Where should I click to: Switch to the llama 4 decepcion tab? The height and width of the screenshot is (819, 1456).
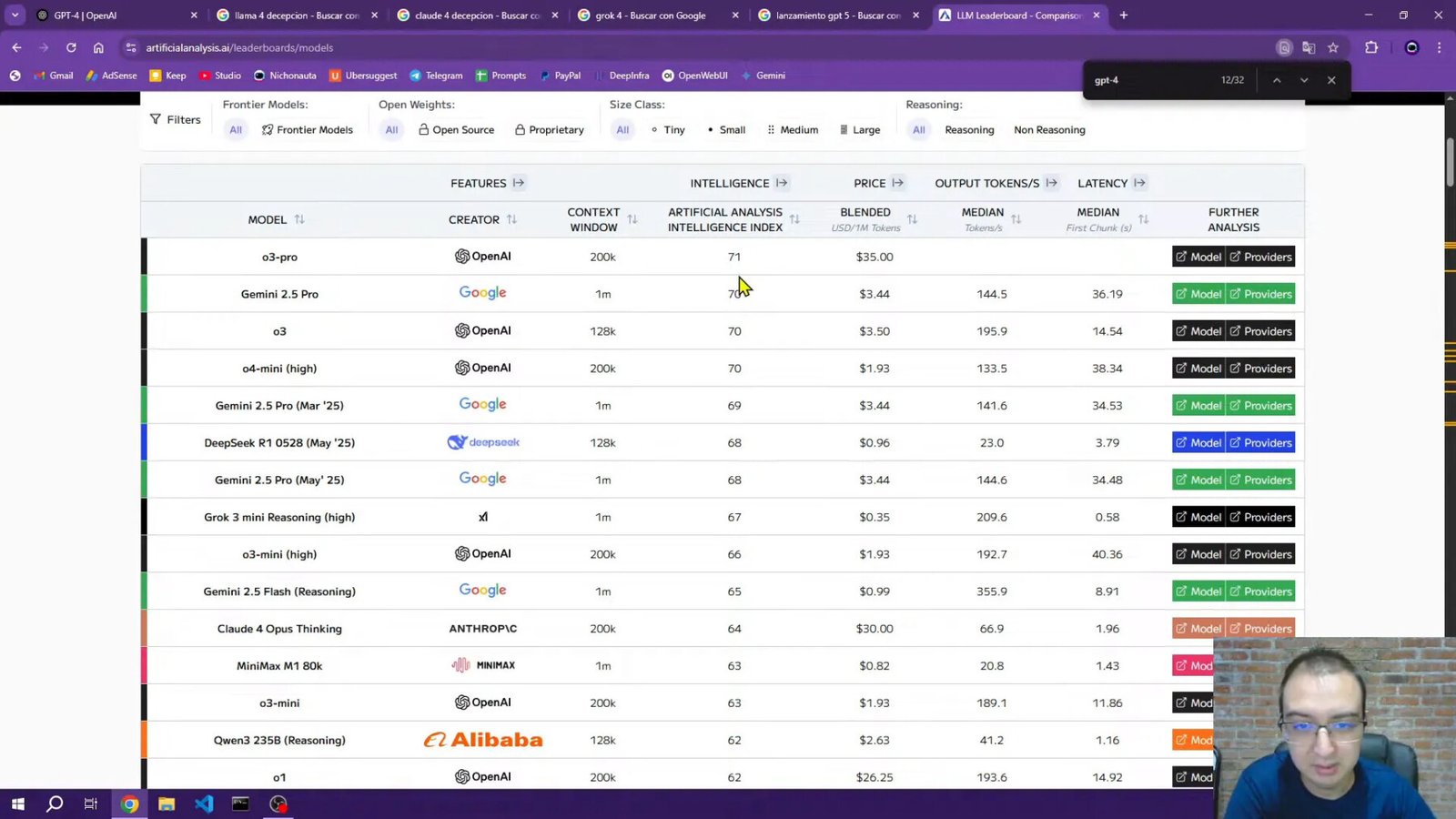coord(298,15)
